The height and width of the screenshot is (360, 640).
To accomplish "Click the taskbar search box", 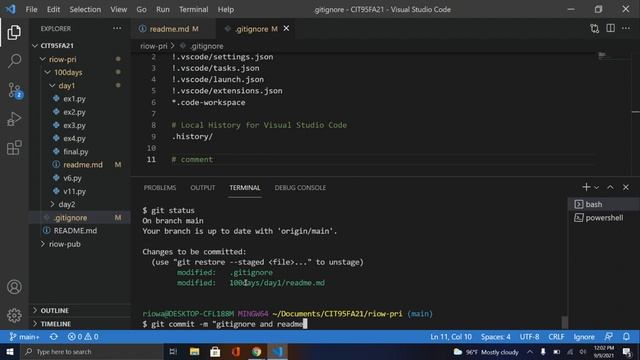I will 93,351.
